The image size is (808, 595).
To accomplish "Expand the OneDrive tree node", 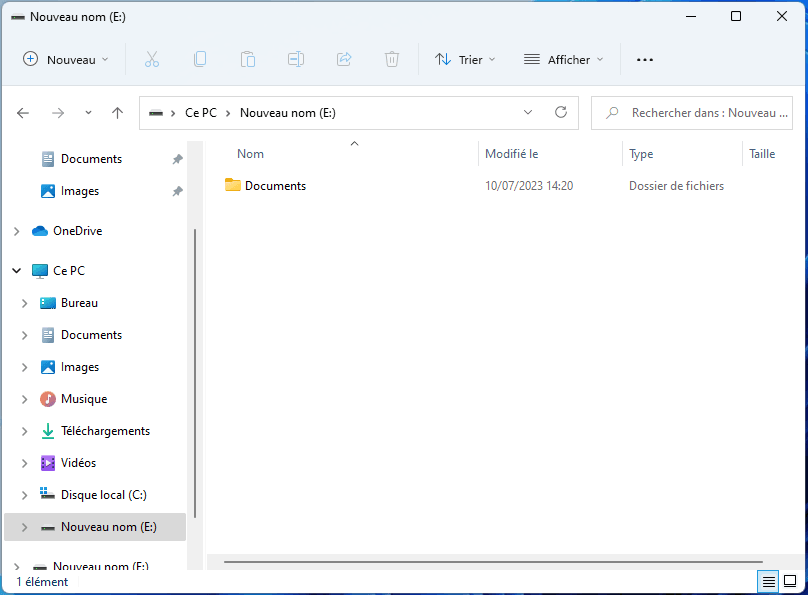I will tap(16, 231).
